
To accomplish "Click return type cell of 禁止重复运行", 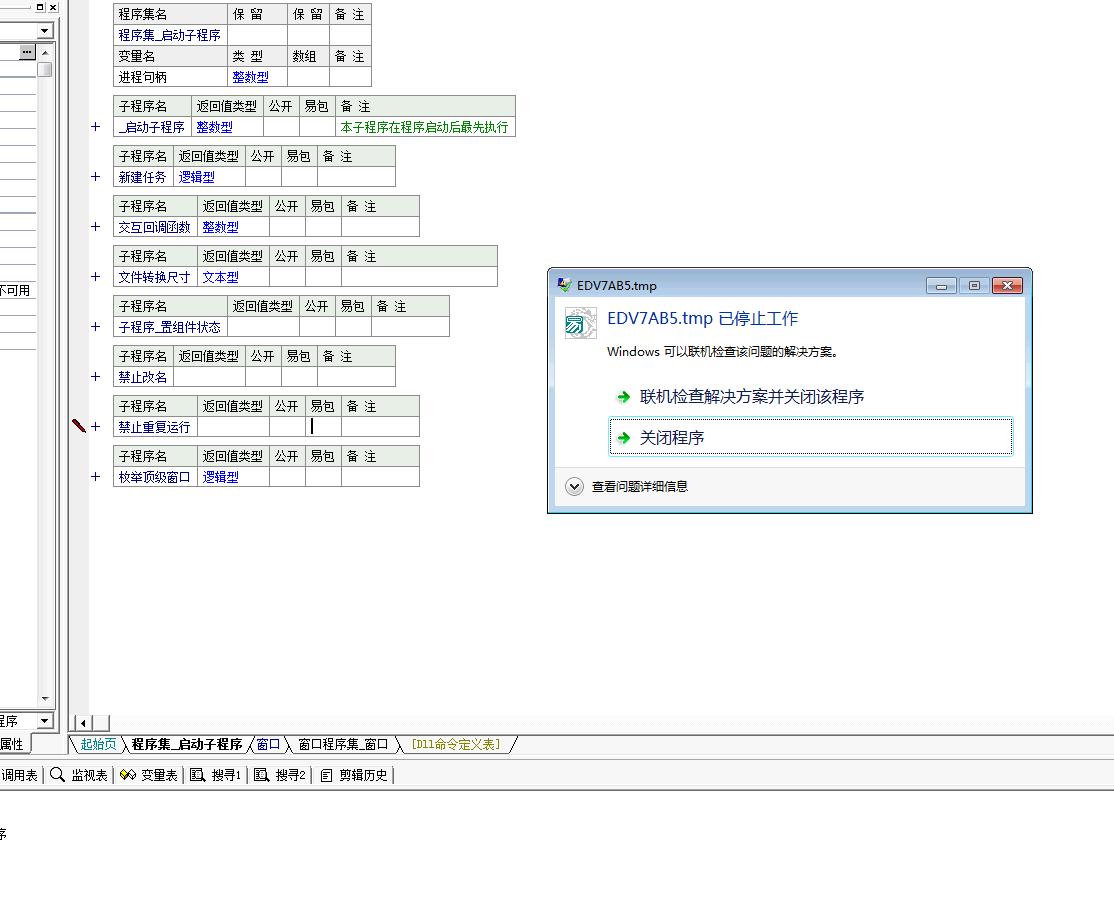I will [x=233, y=426].
